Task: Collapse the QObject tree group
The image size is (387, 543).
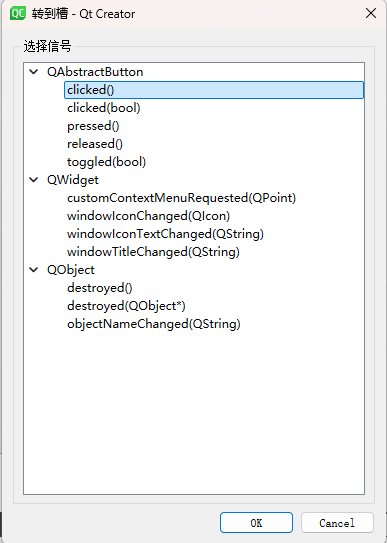Action: (34, 270)
